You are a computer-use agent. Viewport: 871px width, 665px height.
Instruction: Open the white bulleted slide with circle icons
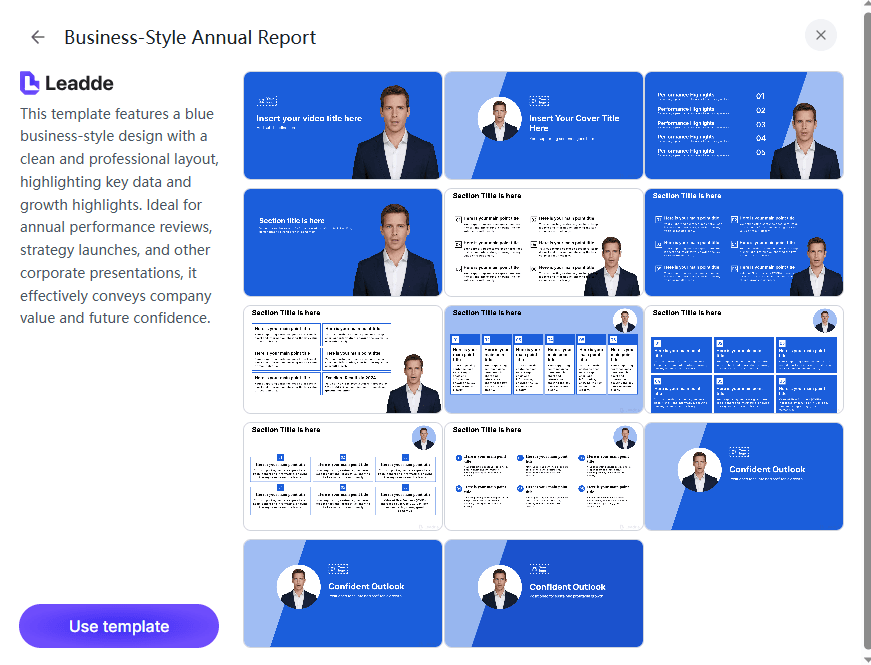click(543, 476)
